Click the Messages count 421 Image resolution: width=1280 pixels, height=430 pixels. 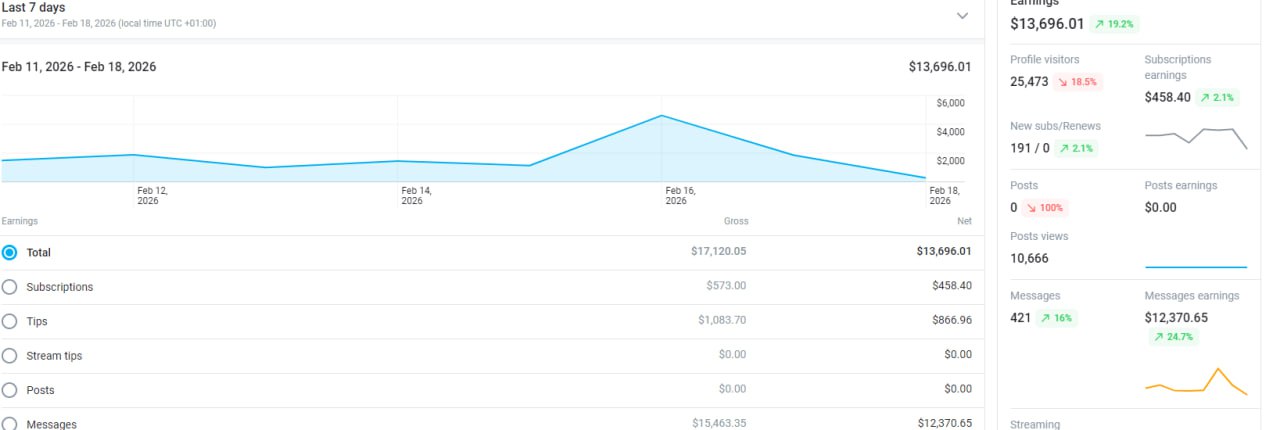tap(1020, 318)
